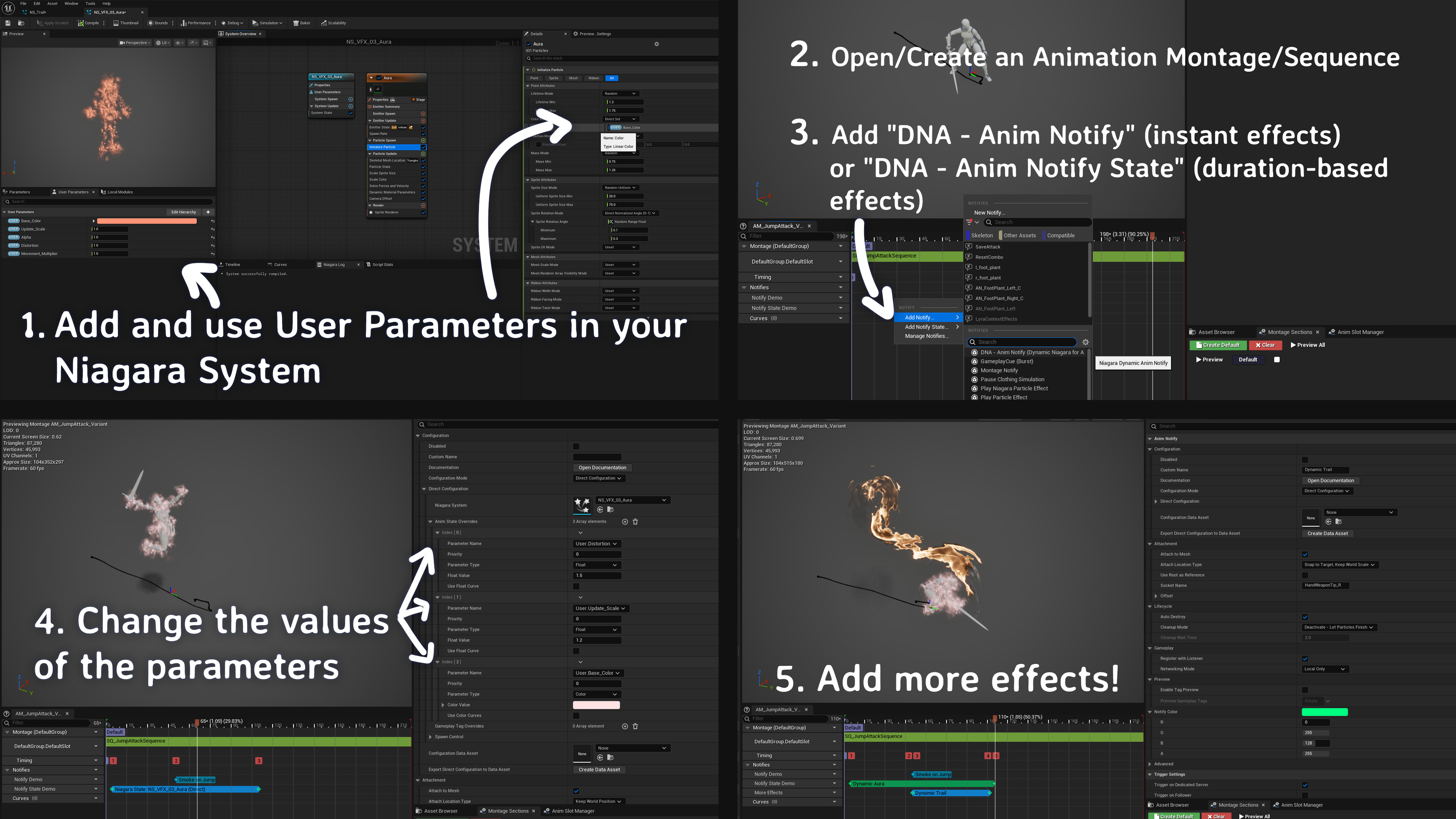This screenshot has height=819, width=1456.
Task: Click the Debug toolbar icon
Action: pyautogui.click(x=231, y=23)
